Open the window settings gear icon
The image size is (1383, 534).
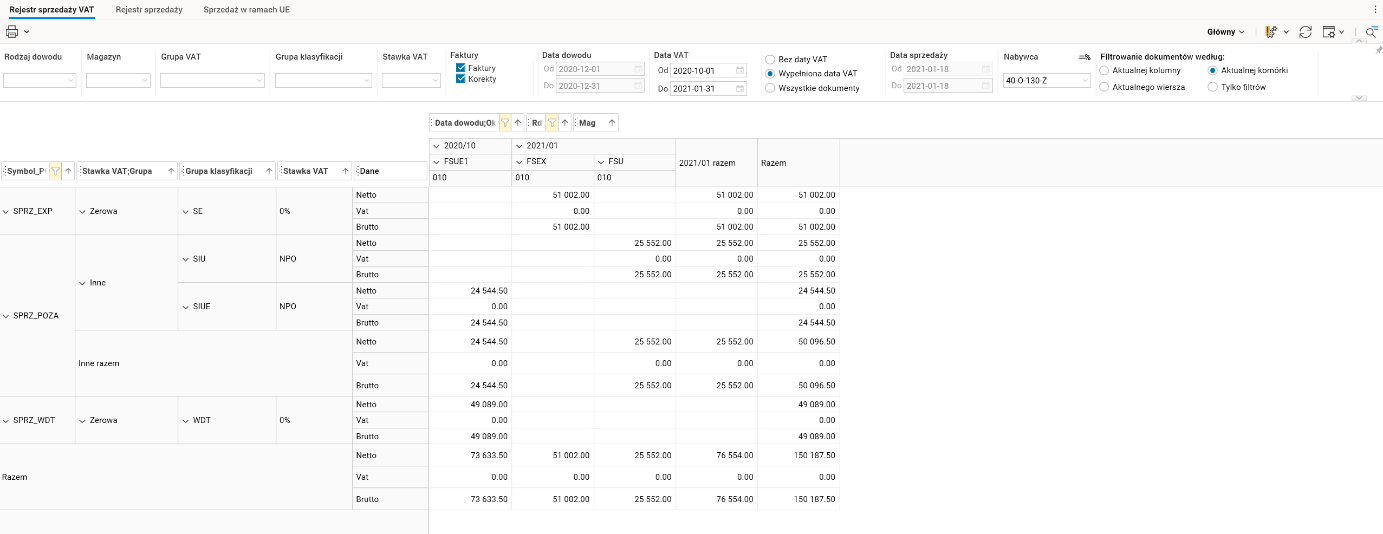[x=1329, y=32]
